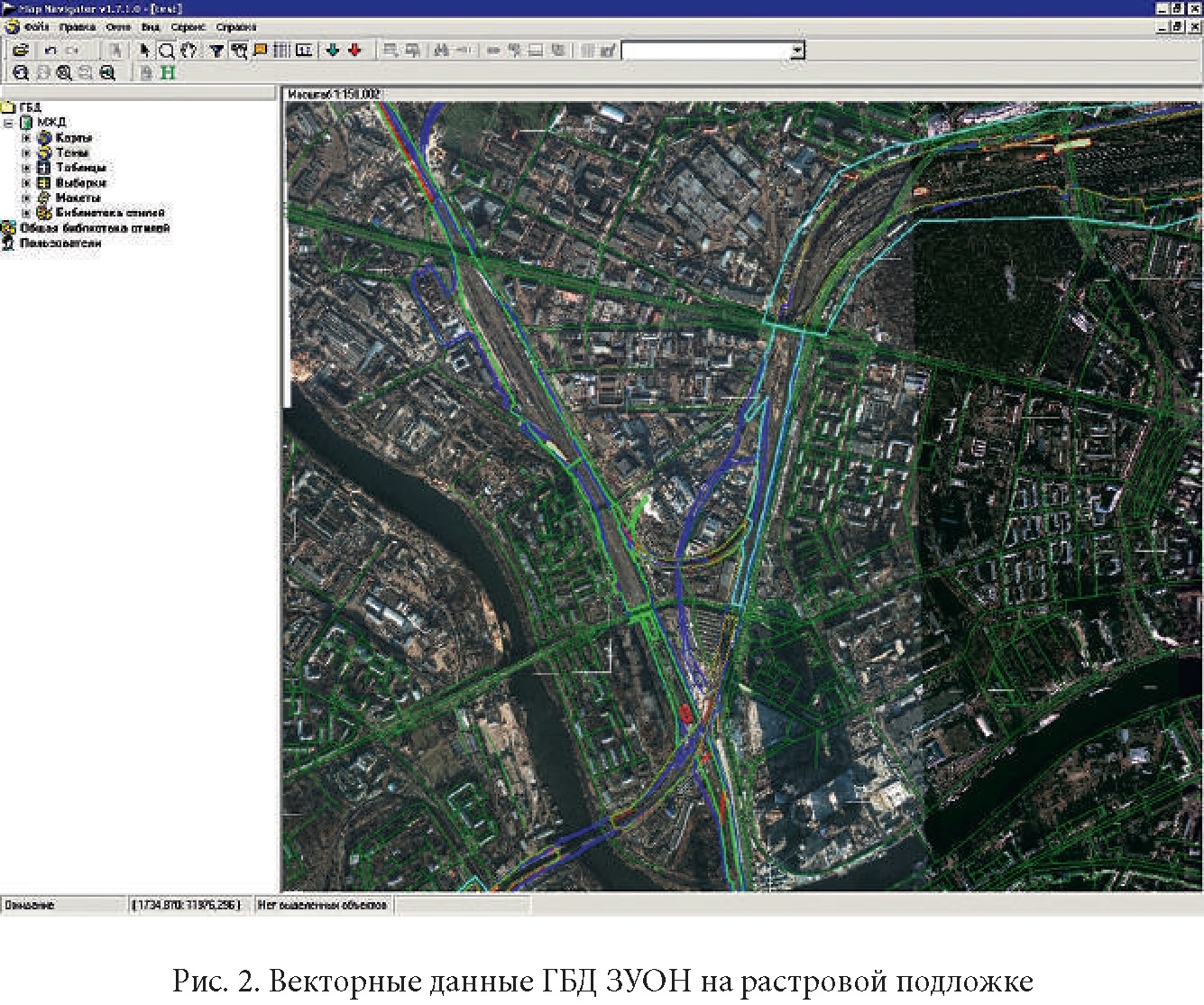Select Общая библиотека стилей item
This screenshot has width=1204, height=1005.
click(x=94, y=228)
